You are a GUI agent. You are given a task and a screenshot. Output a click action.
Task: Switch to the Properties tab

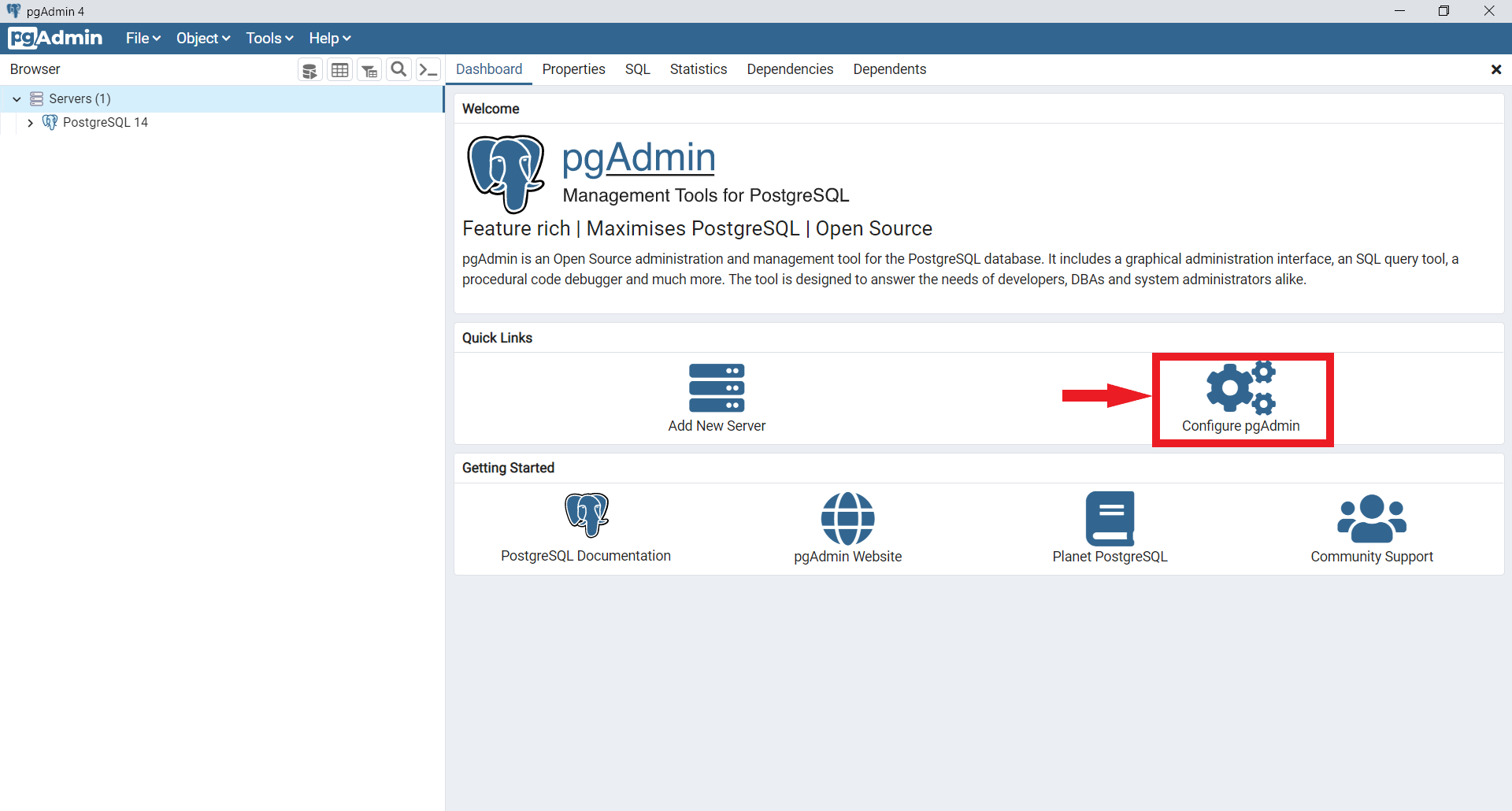click(573, 69)
